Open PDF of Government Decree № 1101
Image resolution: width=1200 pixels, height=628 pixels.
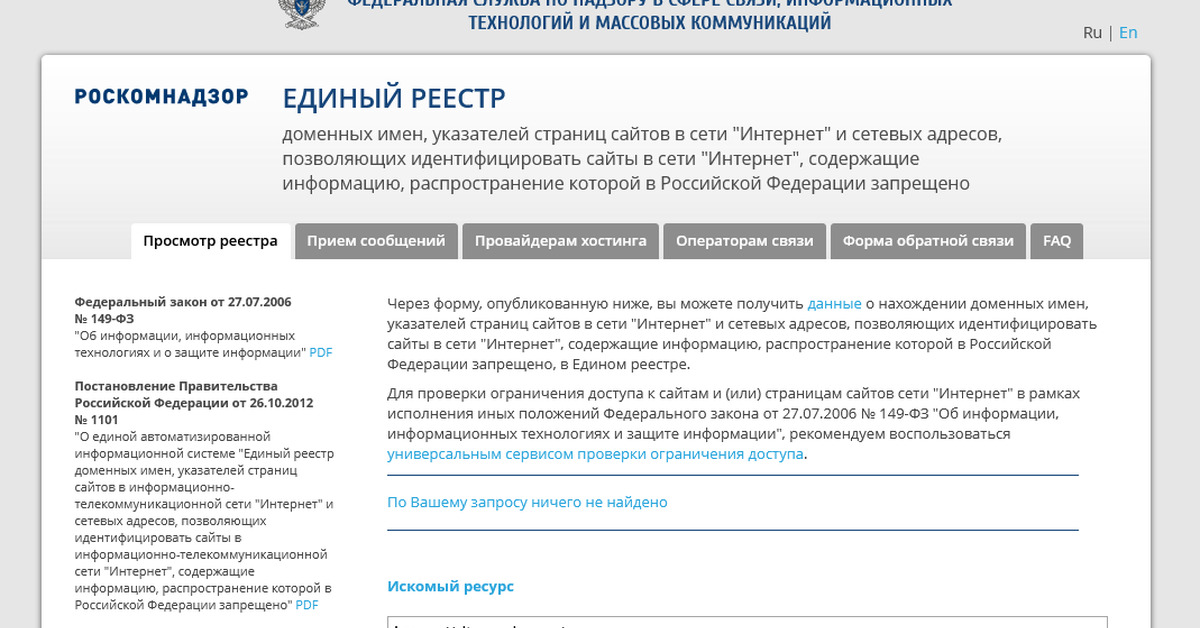click(307, 605)
